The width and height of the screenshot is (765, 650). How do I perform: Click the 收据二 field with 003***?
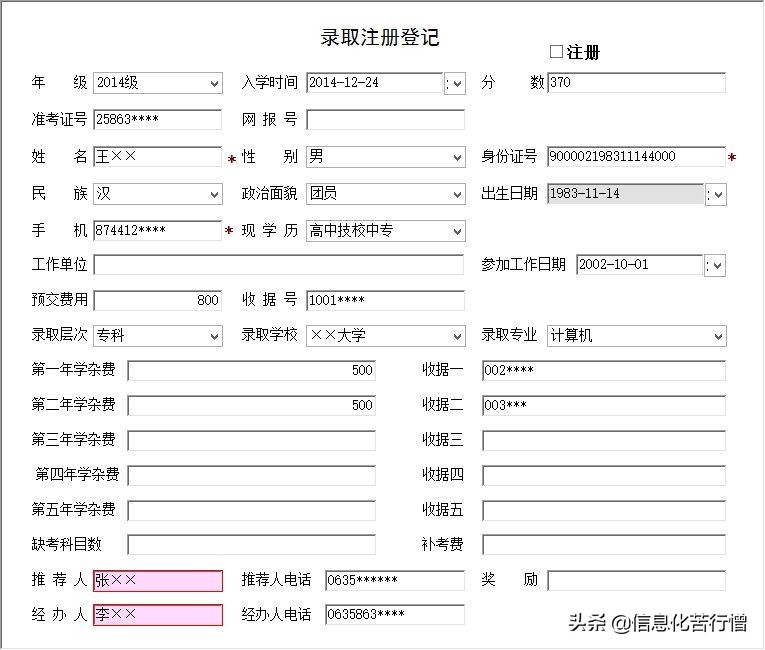tap(604, 406)
